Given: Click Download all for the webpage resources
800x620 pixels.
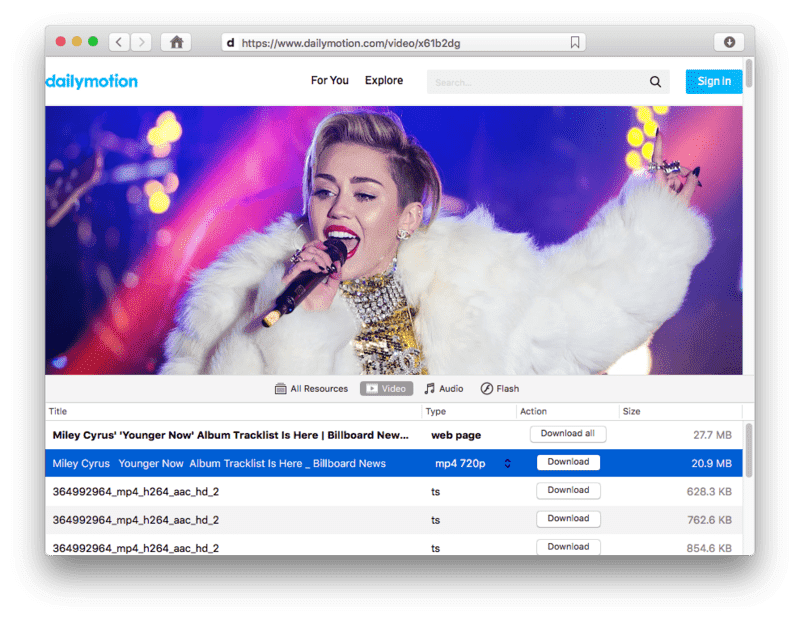Looking at the screenshot, I should coord(567,433).
